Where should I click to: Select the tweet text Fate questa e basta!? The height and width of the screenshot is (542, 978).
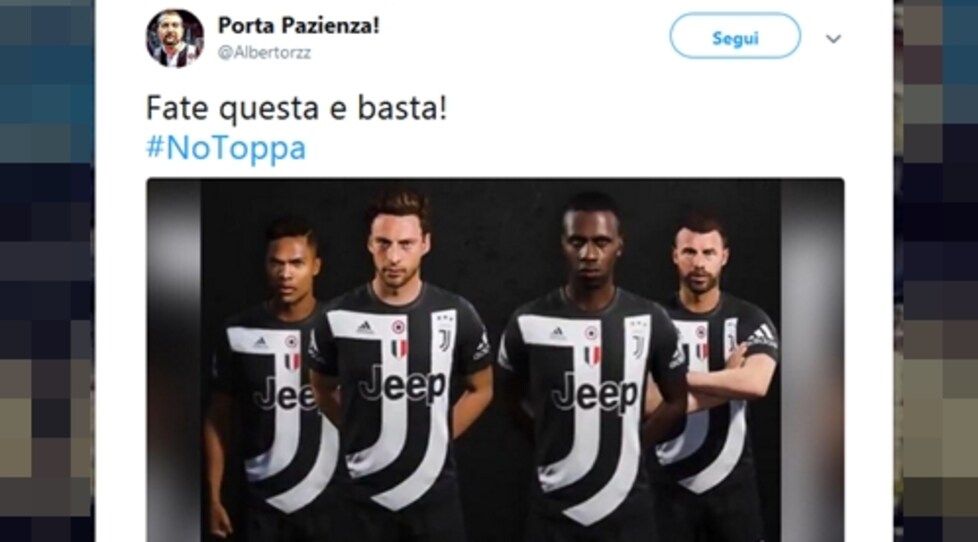point(296,109)
